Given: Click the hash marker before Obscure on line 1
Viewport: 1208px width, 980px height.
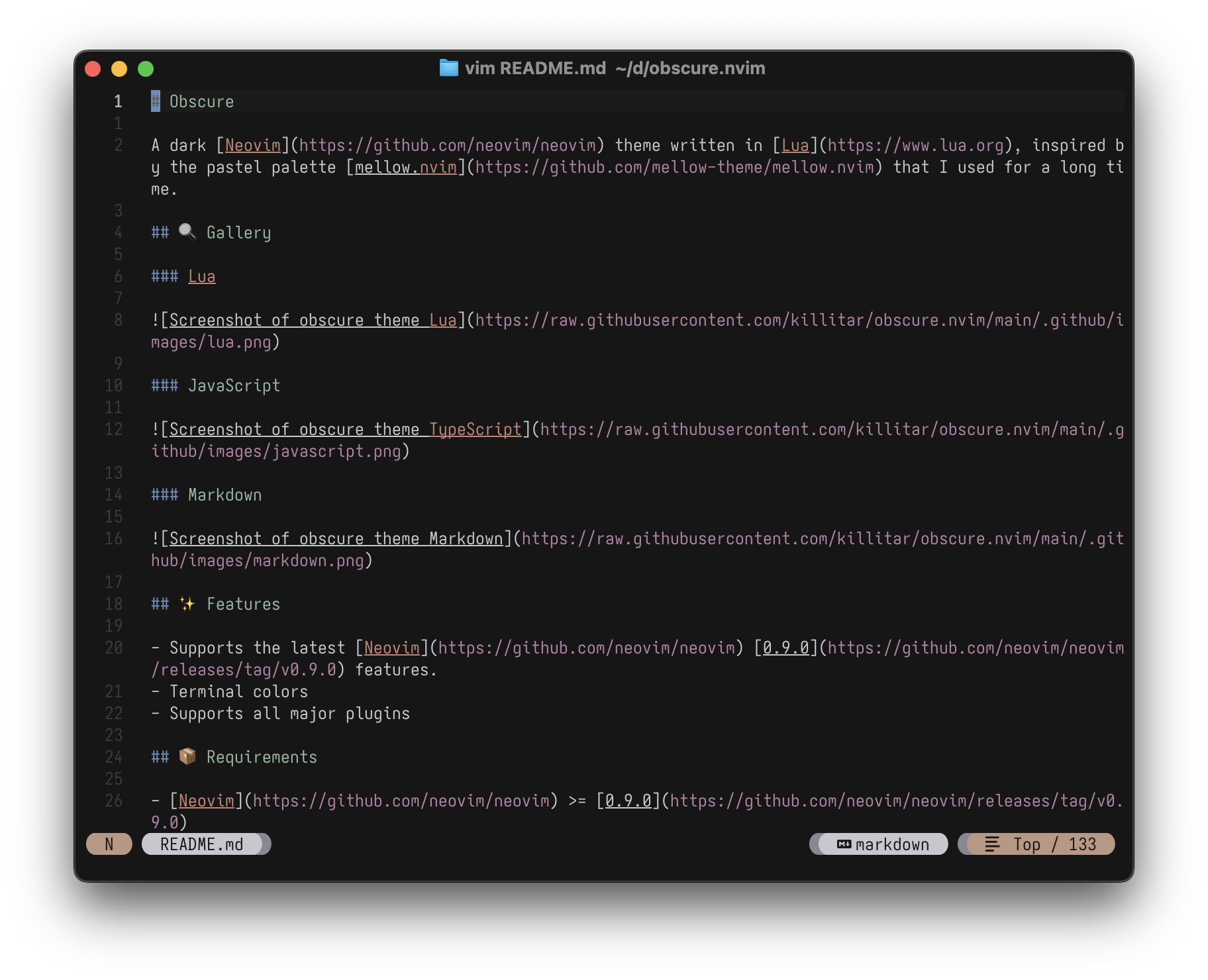Looking at the screenshot, I should click(x=154, y=101).
